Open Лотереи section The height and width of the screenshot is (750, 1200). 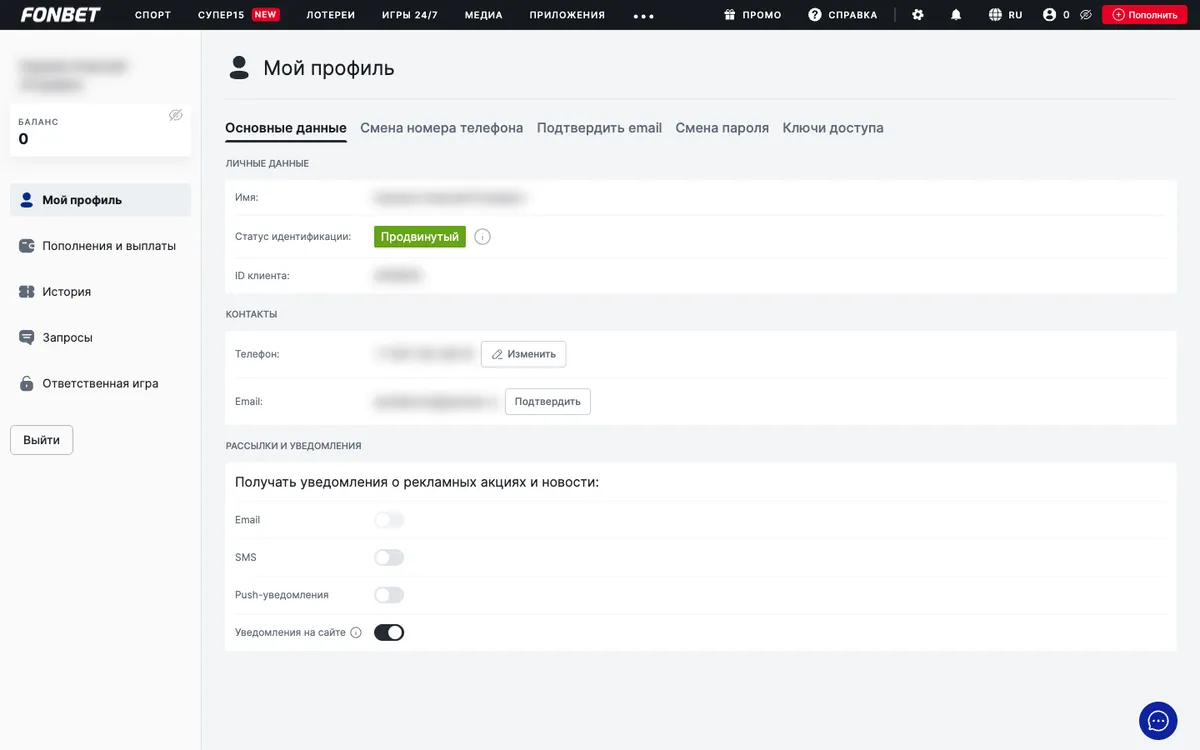click(x=330, y=15)
